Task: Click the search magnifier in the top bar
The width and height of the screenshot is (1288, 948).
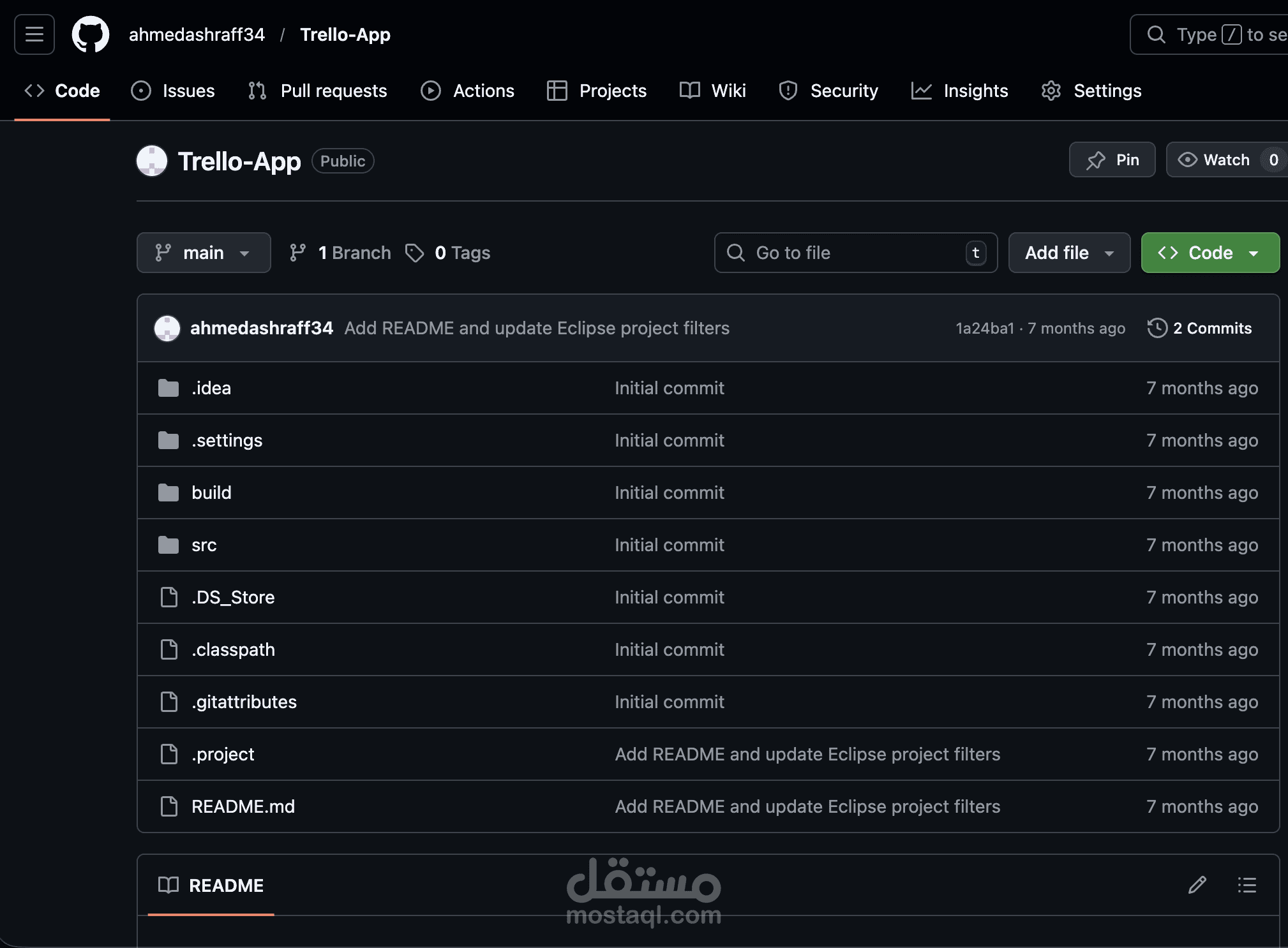Action: coord(1157,34)
